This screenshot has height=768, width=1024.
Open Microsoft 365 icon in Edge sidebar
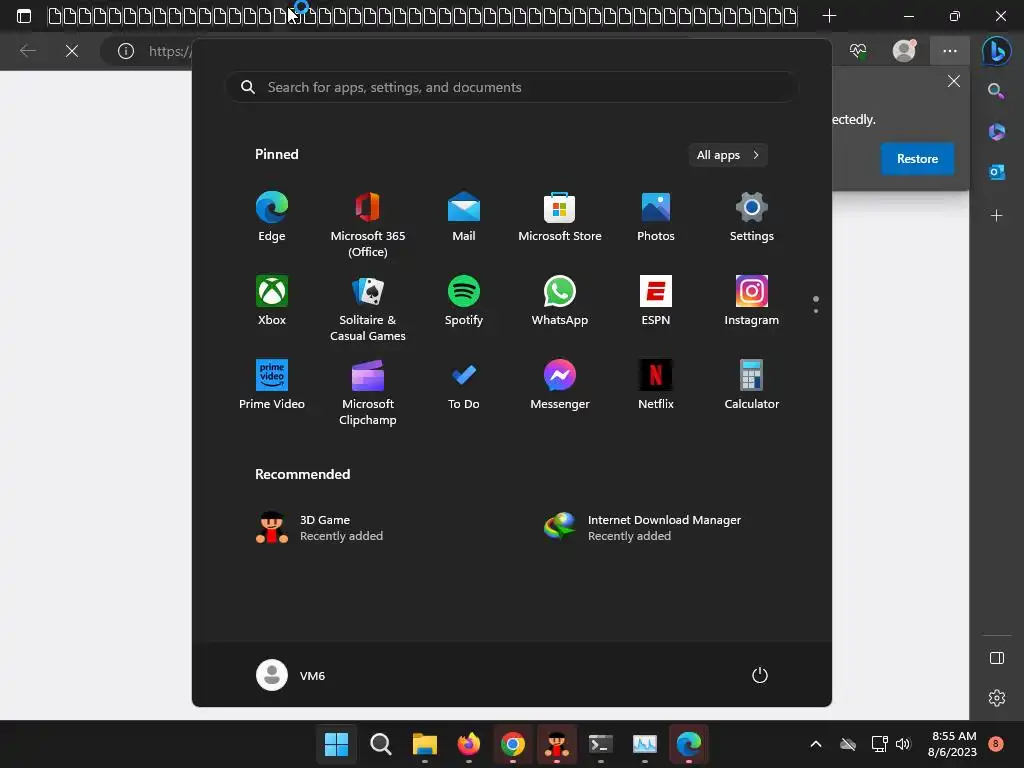pyautogui.click(x=997, y=132)
